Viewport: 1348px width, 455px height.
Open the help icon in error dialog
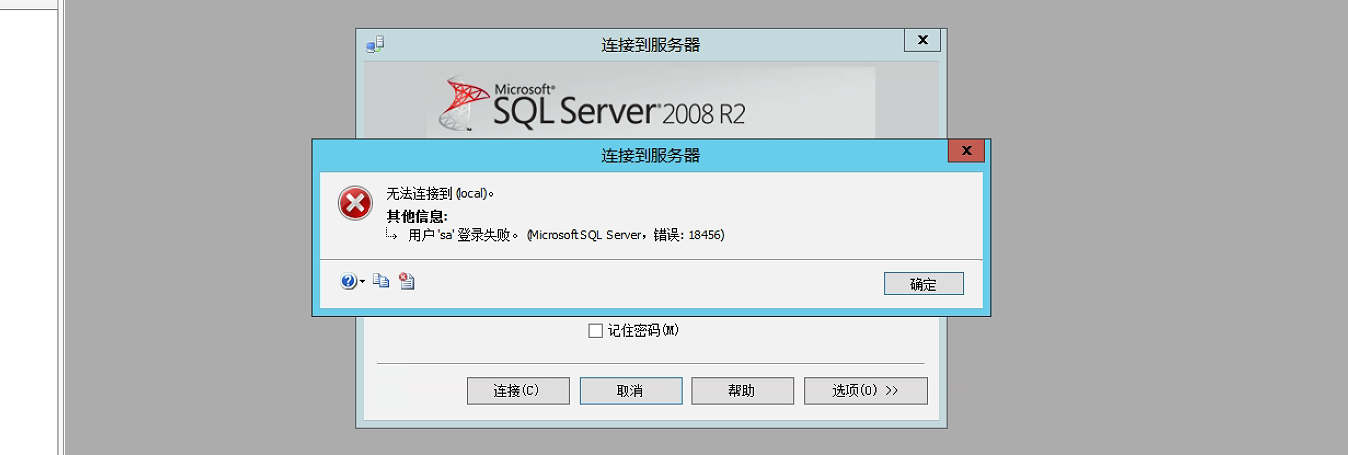348,282
